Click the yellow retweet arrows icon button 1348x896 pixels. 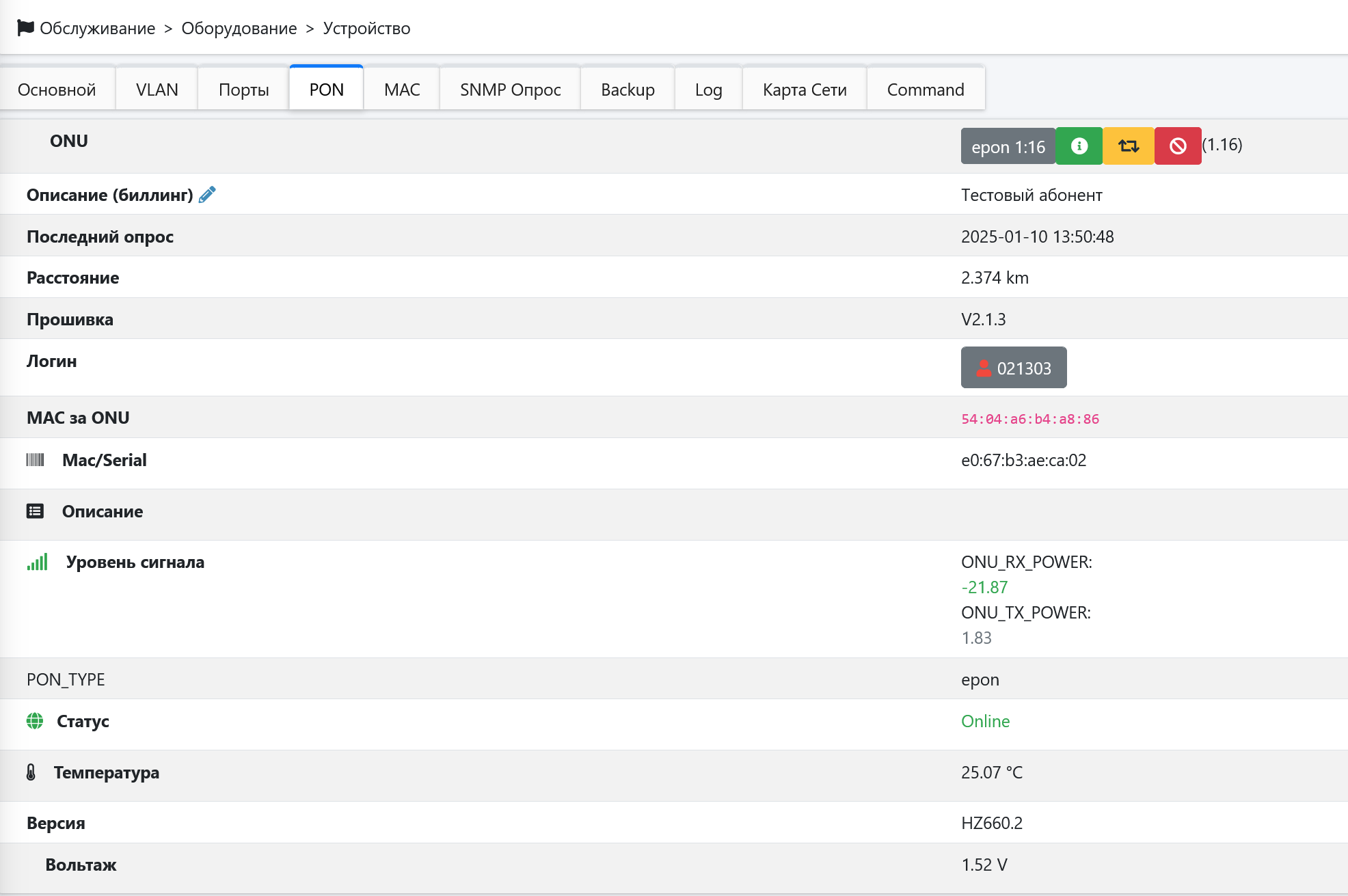click(x=1129, y=146)
